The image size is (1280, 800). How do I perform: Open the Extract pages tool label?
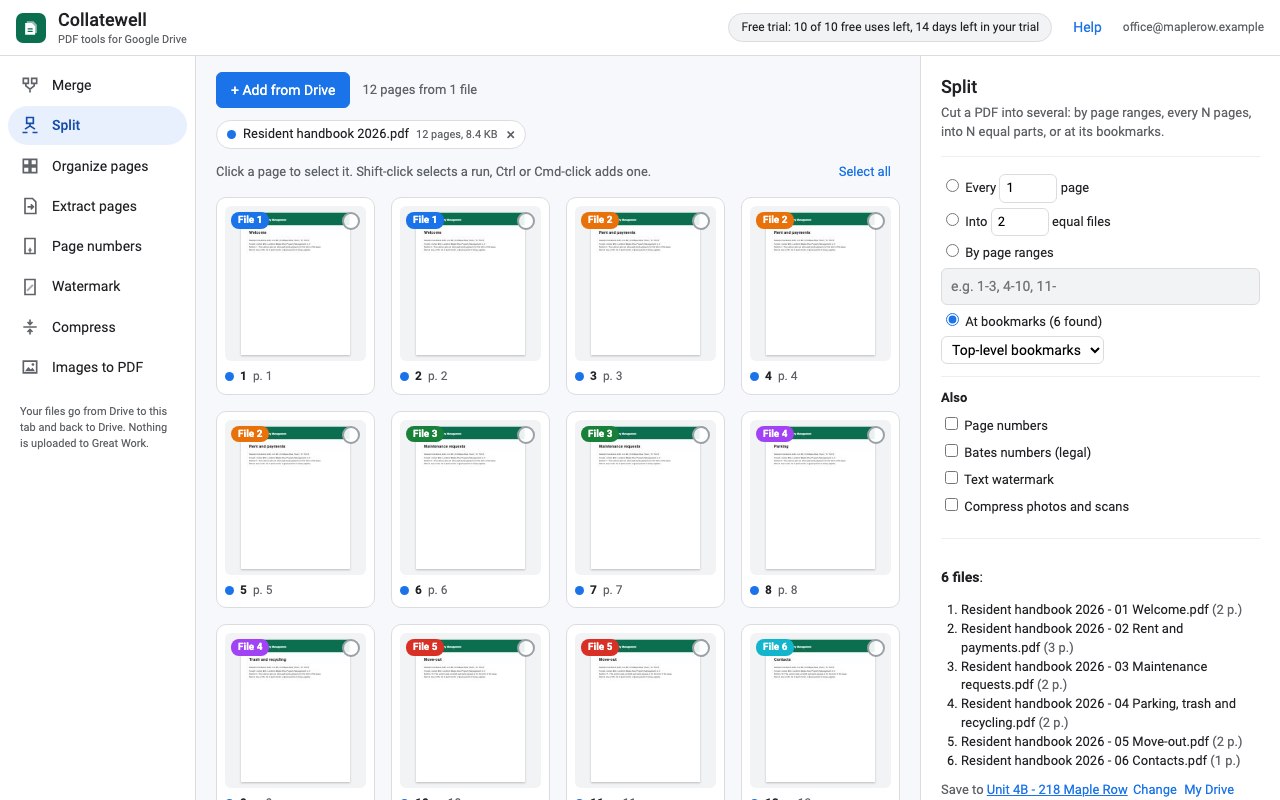[94, 206]
